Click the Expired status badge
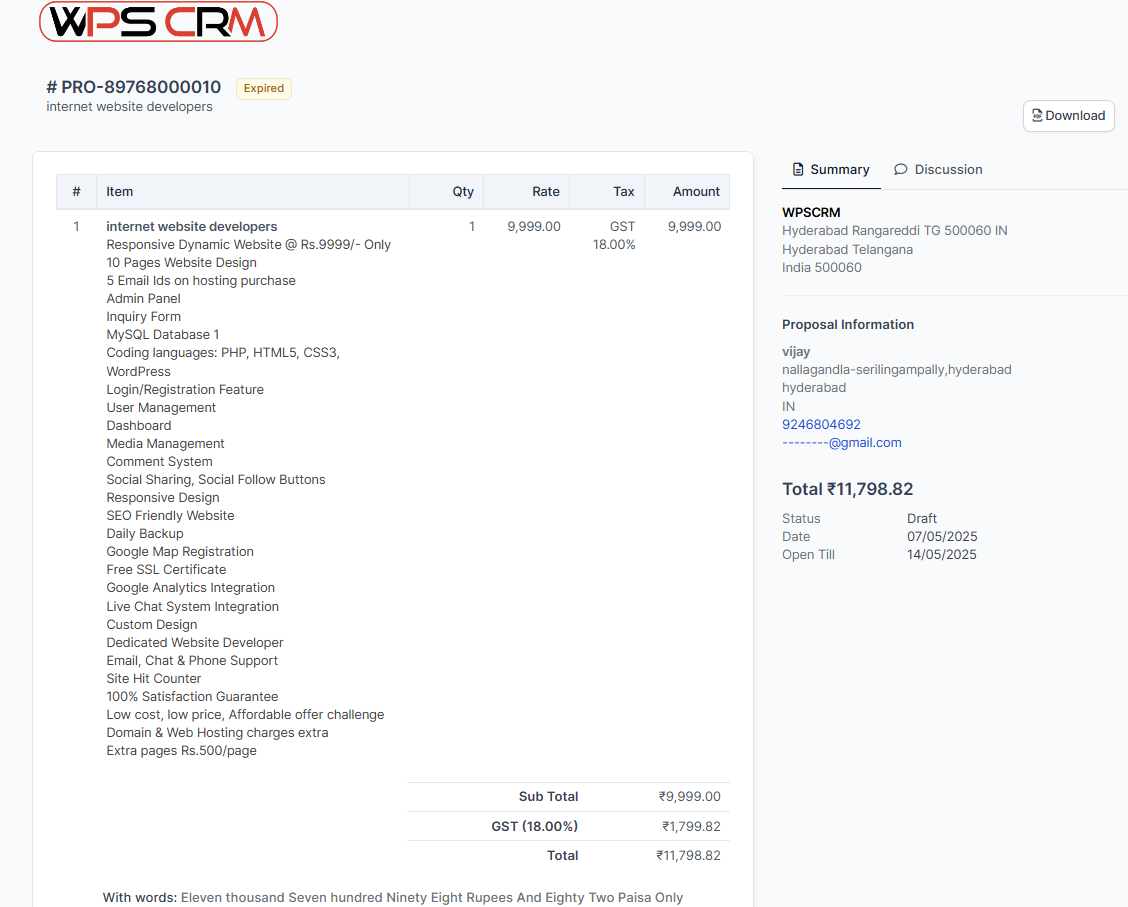The image size is (1128, 907). tap(263, 88)
